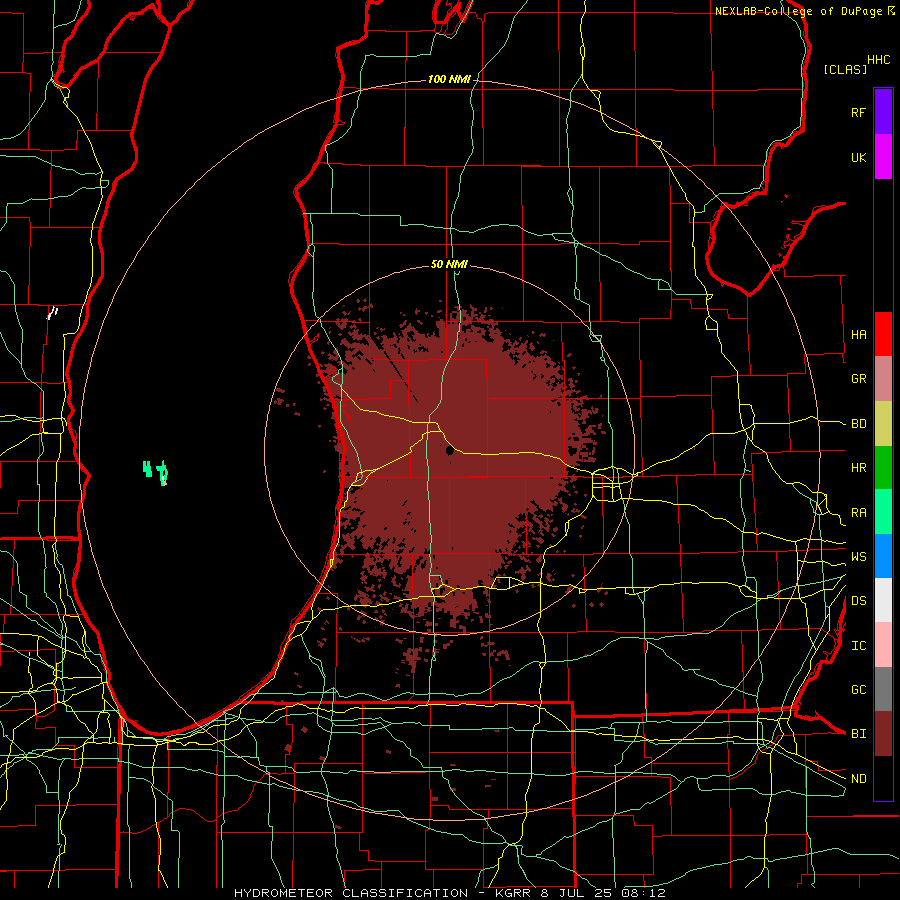
Task: Click the GC legend label
Action: click(858, 690)
